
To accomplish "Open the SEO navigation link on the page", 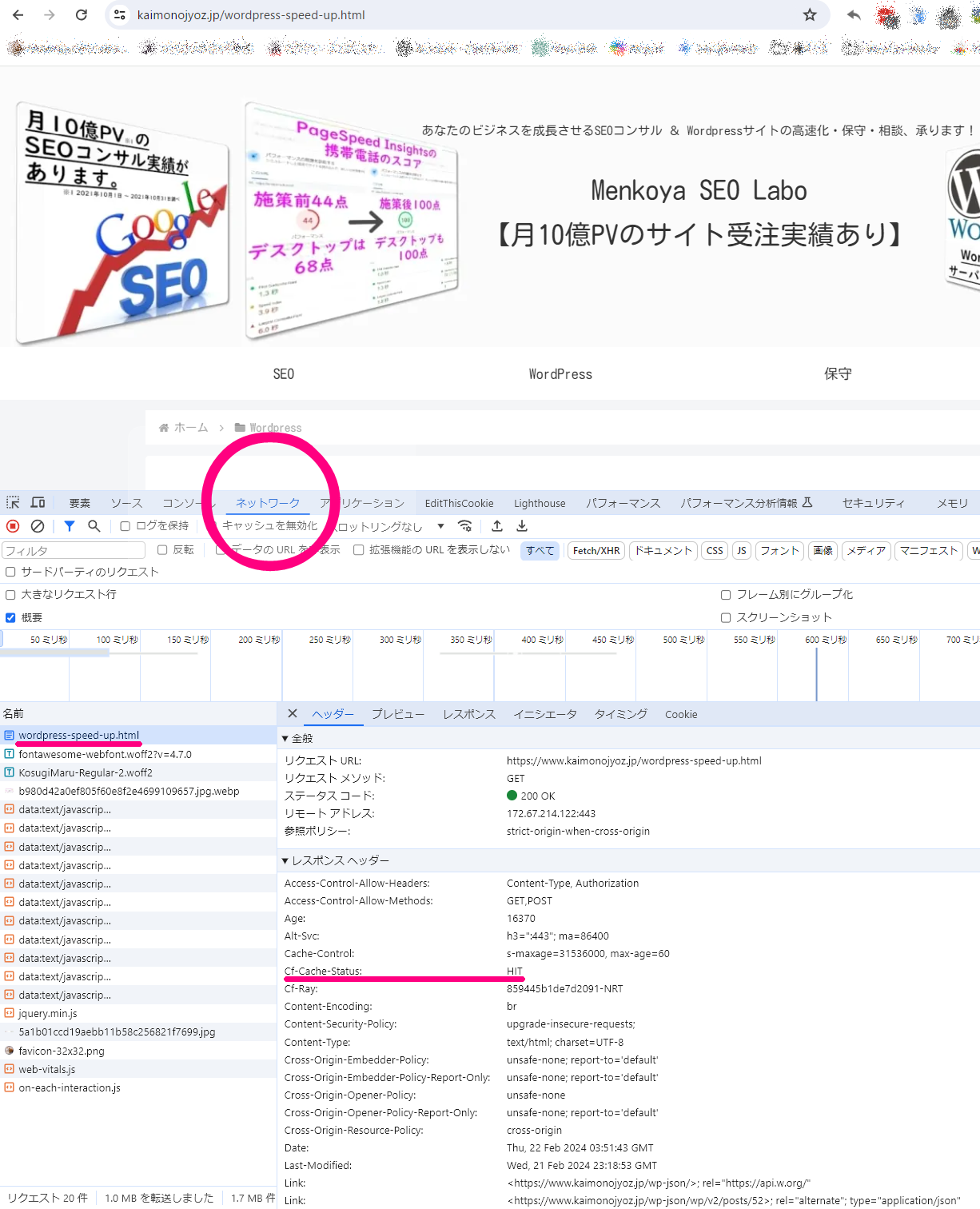I will click(284, 374).
